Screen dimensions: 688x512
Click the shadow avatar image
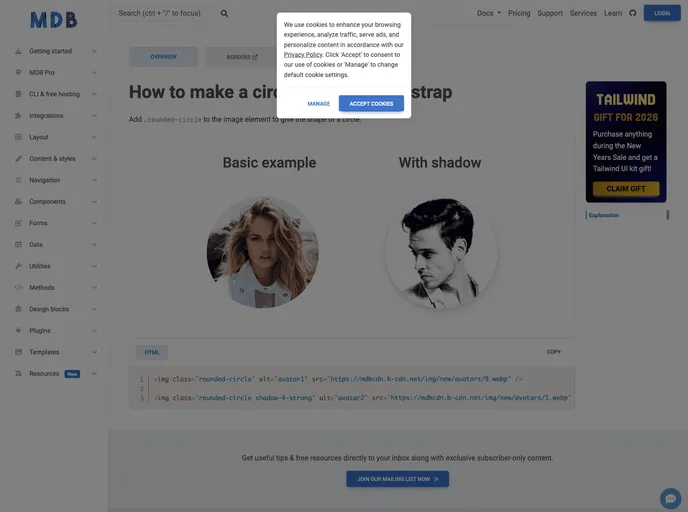(x=441, y=252)
